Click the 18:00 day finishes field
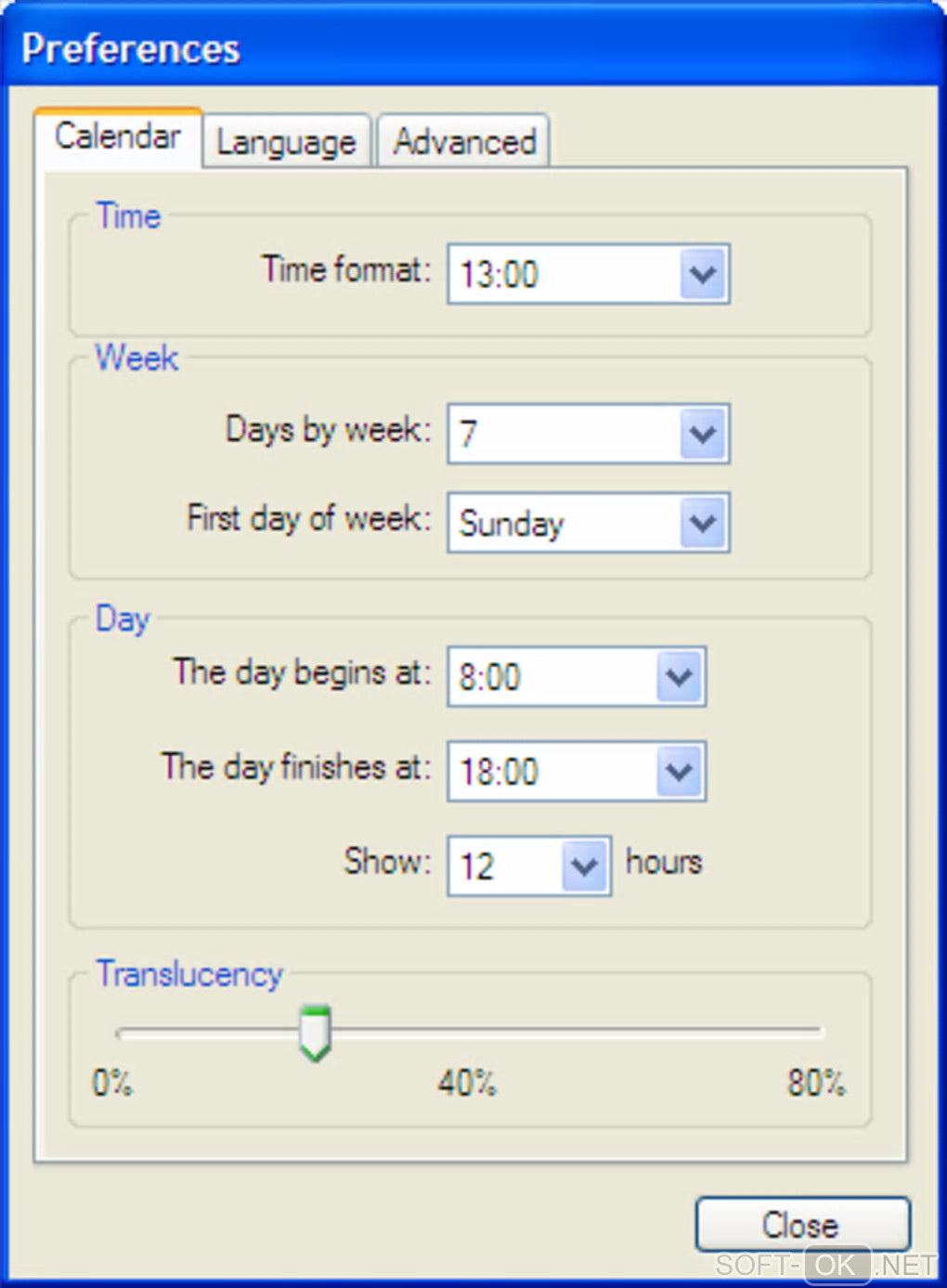Screen dimensions: 947x1288 click(x=551, y=772)
